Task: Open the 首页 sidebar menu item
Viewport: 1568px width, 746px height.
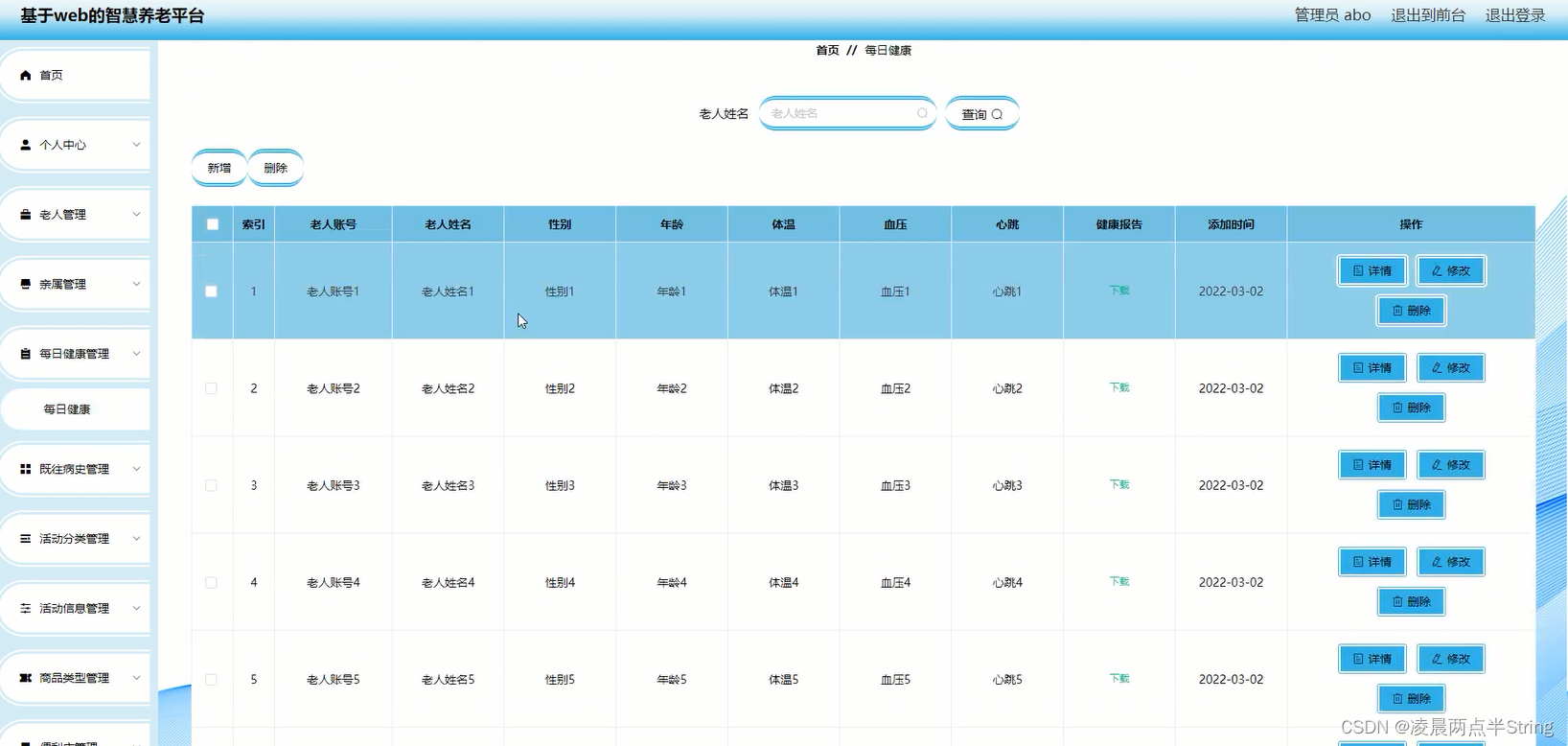Action: tap(76, 75)
